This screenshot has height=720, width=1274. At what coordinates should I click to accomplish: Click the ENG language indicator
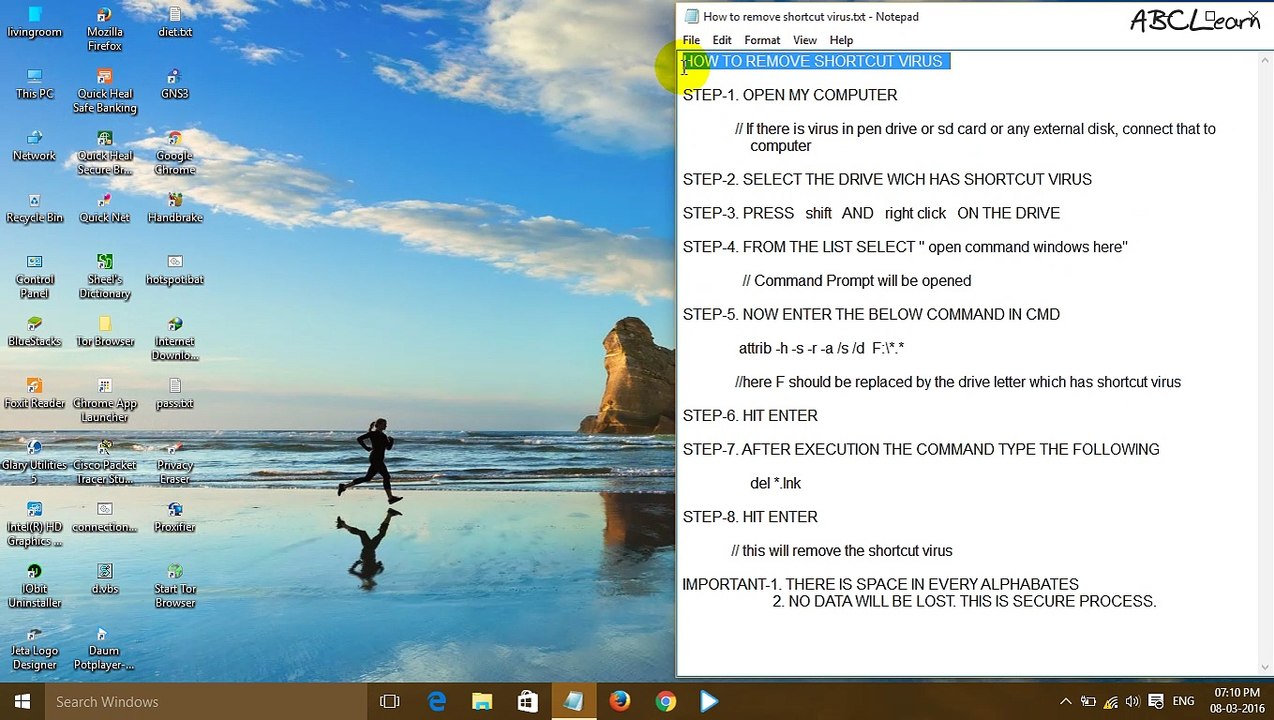pyautogui.click(x=1183, y=702)
